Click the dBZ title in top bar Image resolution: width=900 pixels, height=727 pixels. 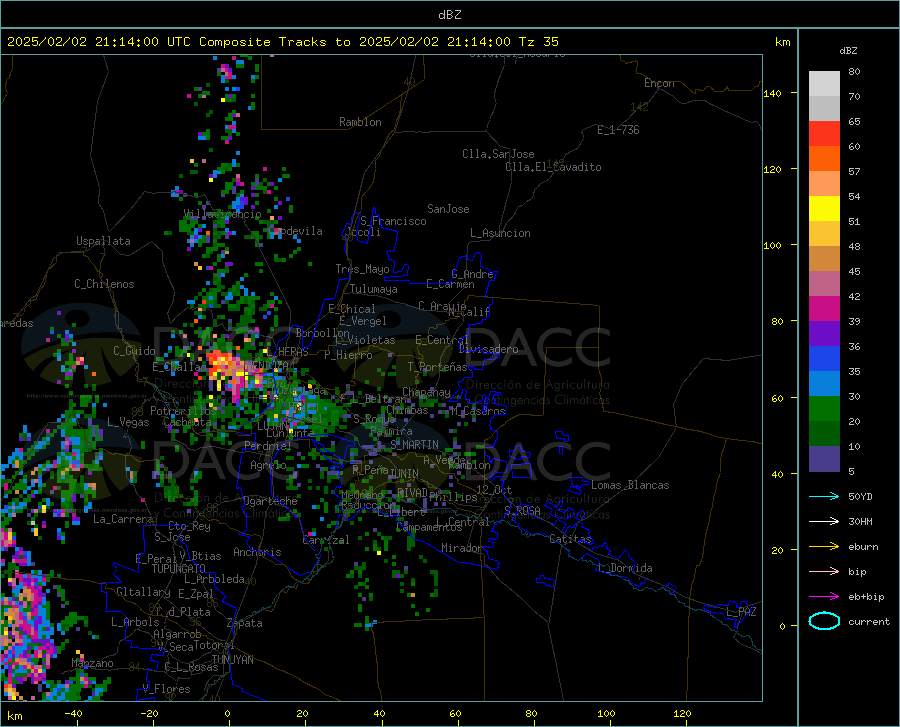click(449, 15)
